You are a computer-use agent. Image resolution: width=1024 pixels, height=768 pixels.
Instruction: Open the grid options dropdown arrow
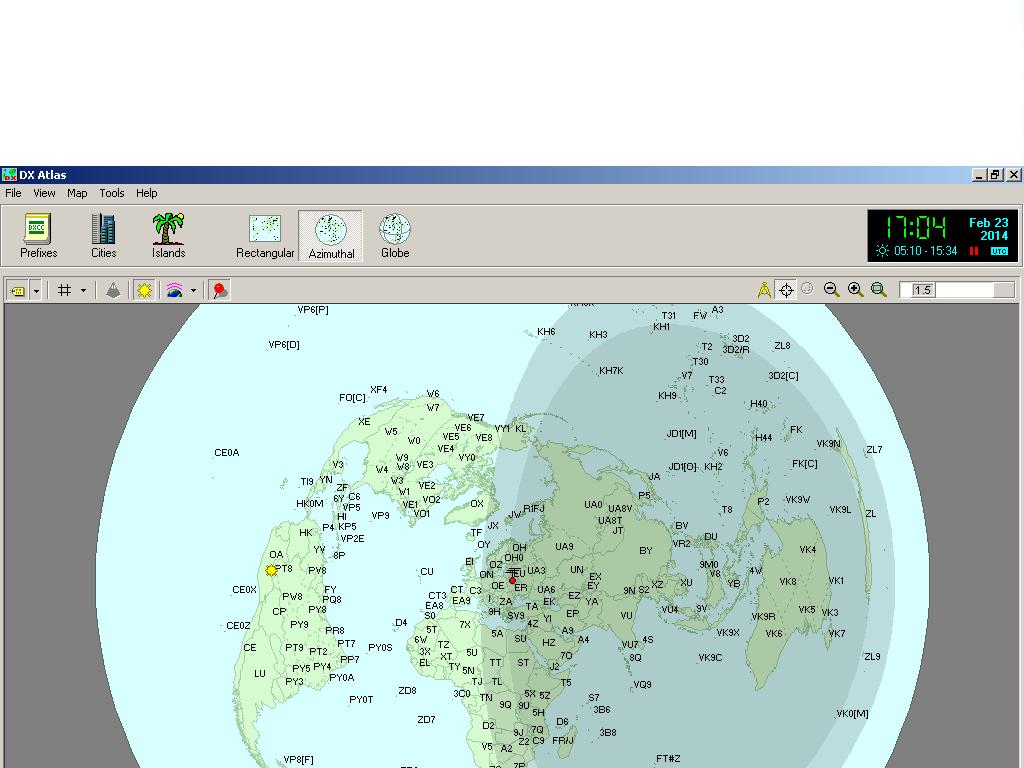[x=83, y=290]
